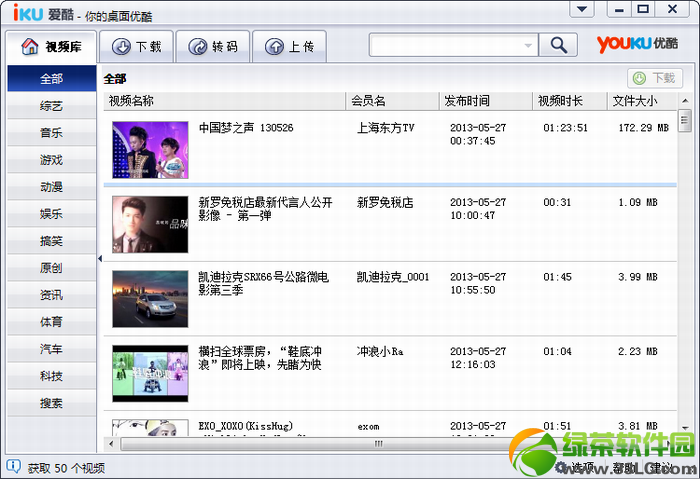Sort by the 文件大小 column header
700x490 pixels.
[x=642, y=101]
